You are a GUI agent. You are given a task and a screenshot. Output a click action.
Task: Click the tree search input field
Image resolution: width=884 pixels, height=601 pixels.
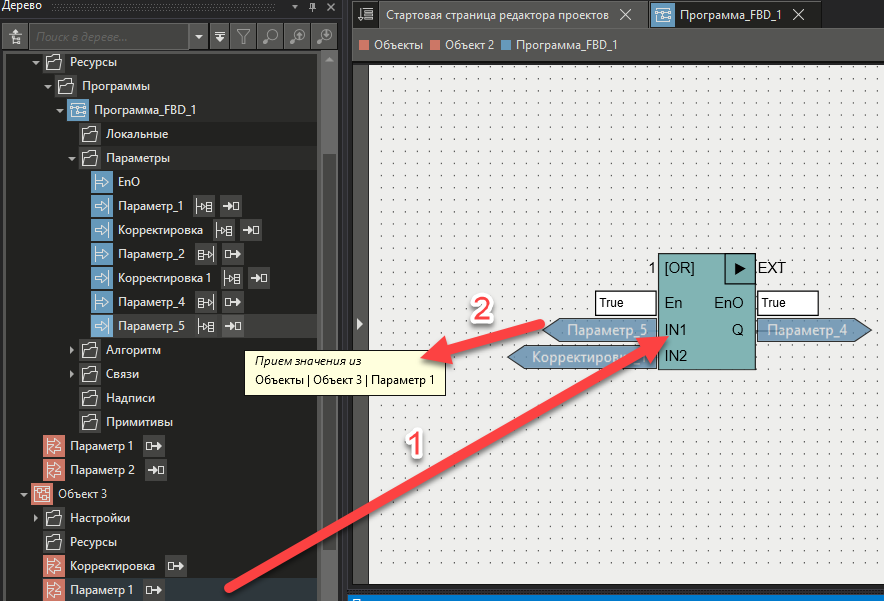pyautogui.click(x=109, y=37)
